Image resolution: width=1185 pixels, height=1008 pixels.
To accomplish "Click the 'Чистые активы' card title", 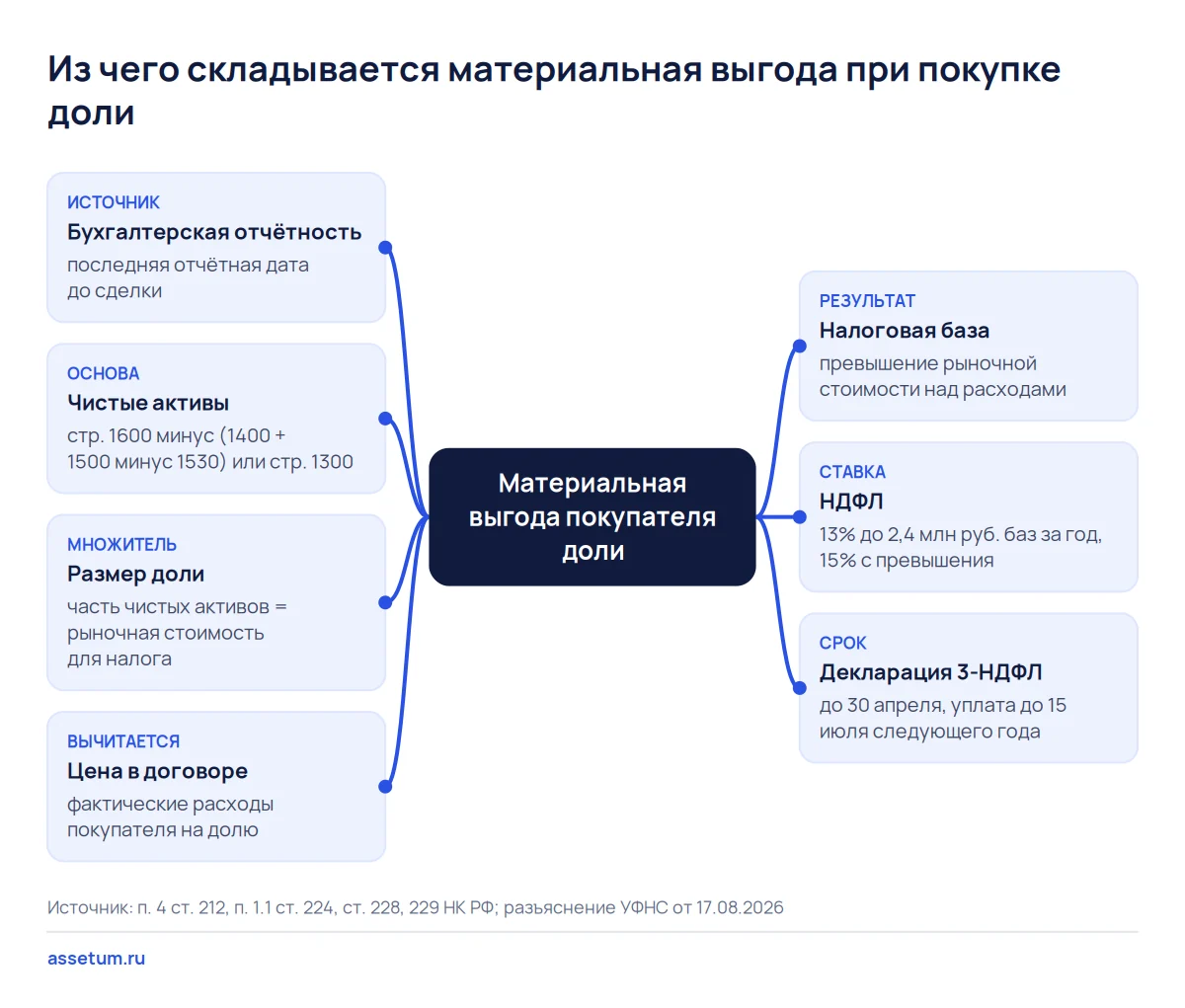I will coord(148,403).
